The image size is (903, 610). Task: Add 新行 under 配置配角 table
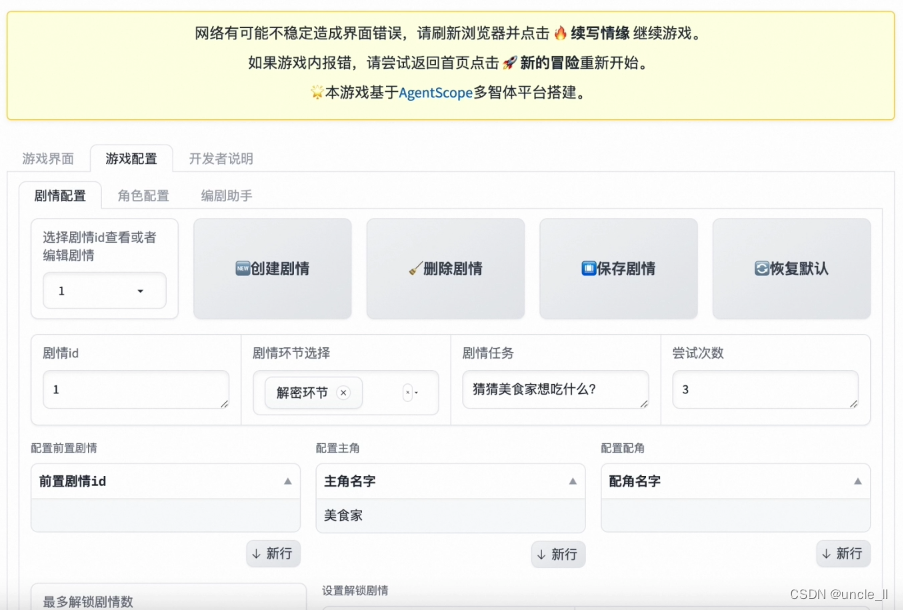[843, 554]
